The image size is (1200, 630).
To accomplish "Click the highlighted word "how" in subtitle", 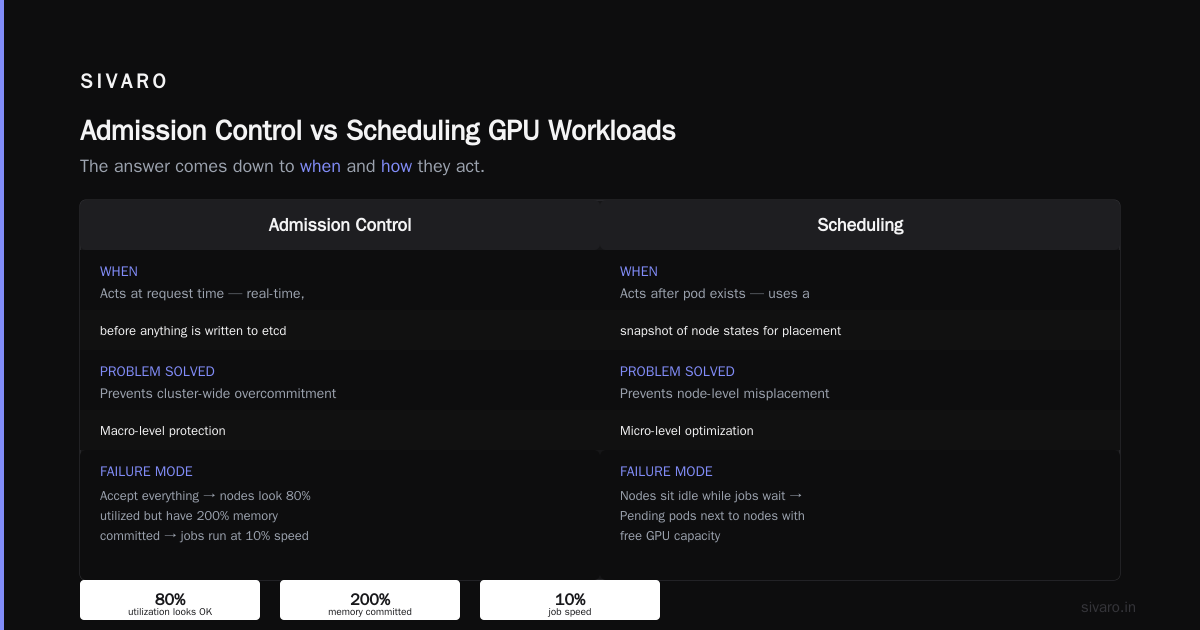I will [396, 166].
